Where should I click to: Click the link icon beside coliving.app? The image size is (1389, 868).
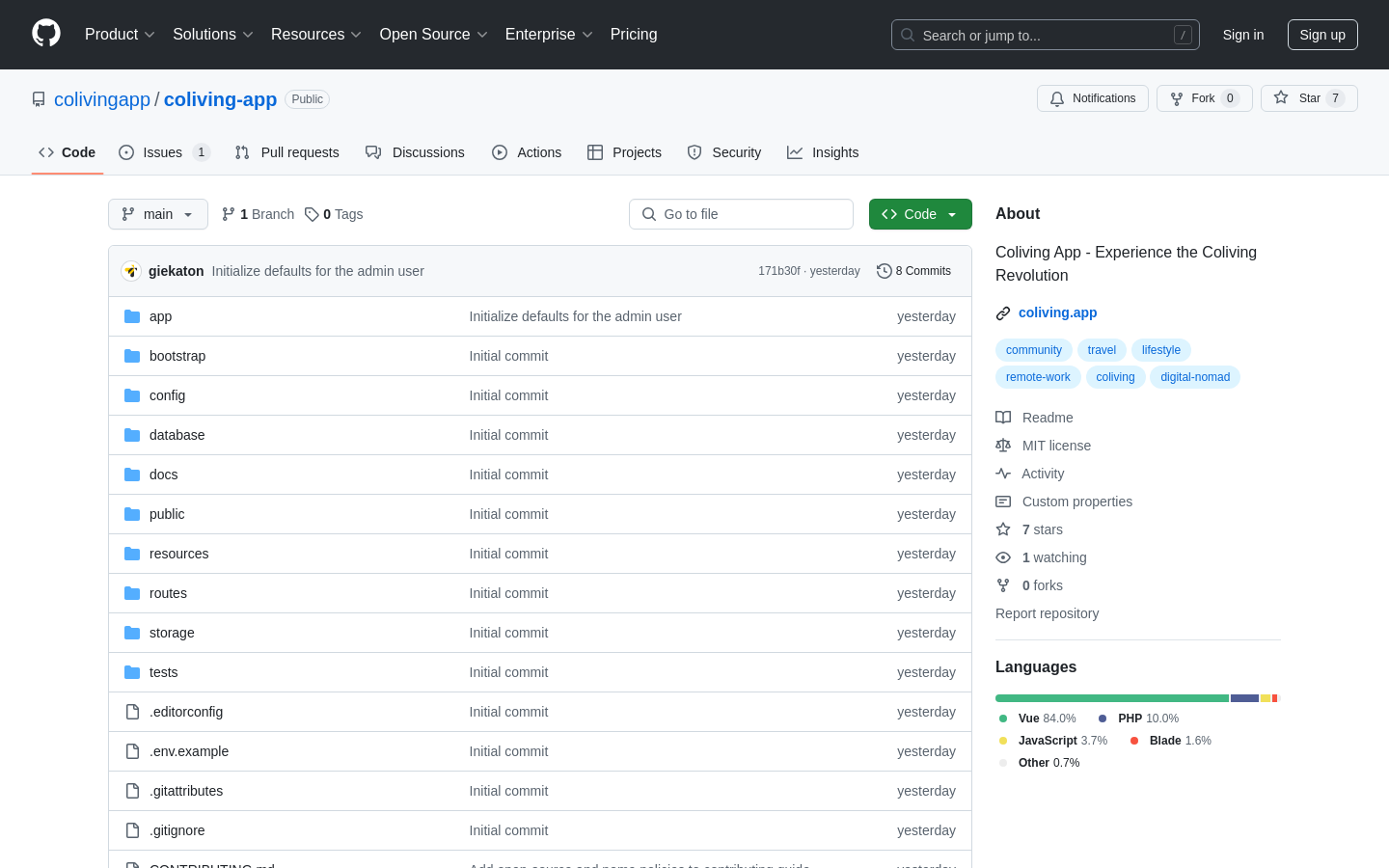click(x=1003, y=312)
